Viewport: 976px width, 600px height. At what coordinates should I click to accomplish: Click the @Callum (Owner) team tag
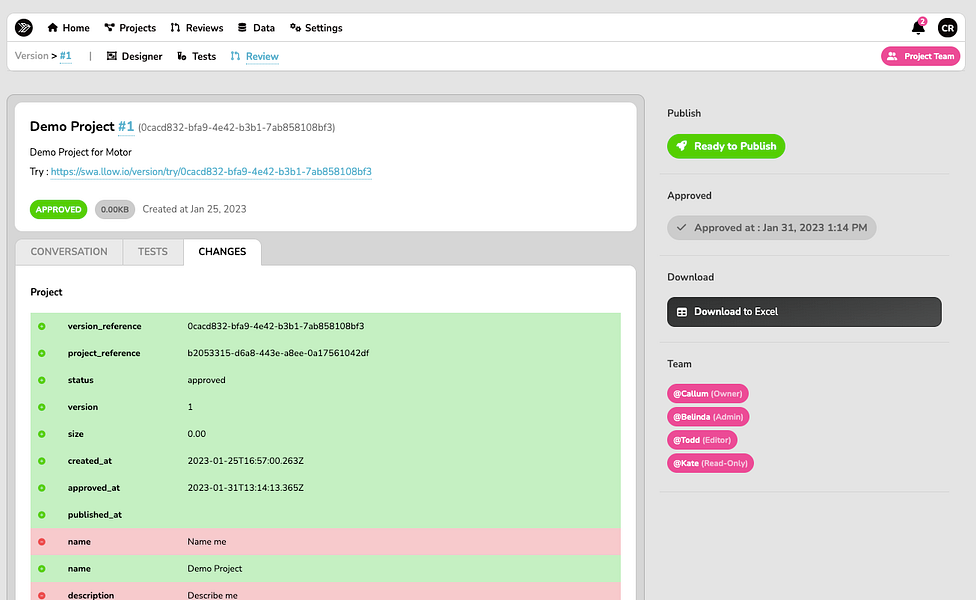[708, 393]
